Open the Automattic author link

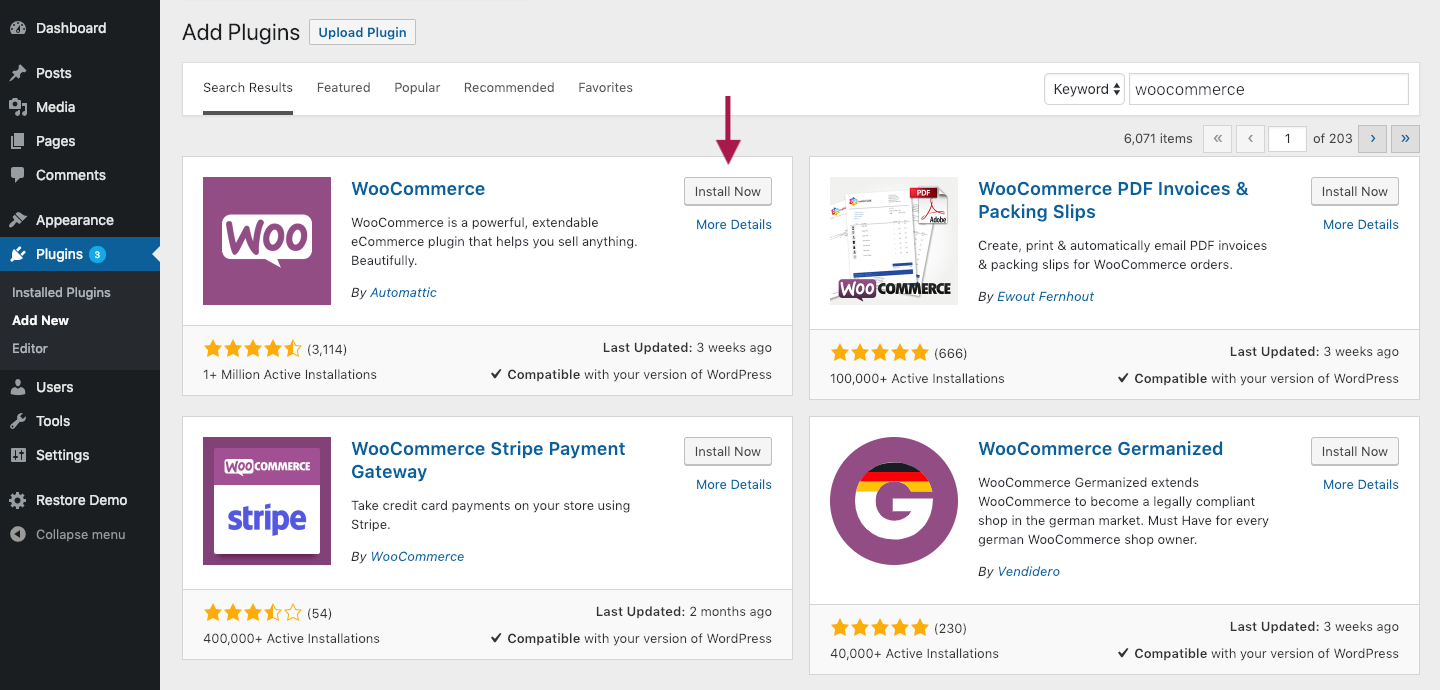coord(403,293)
